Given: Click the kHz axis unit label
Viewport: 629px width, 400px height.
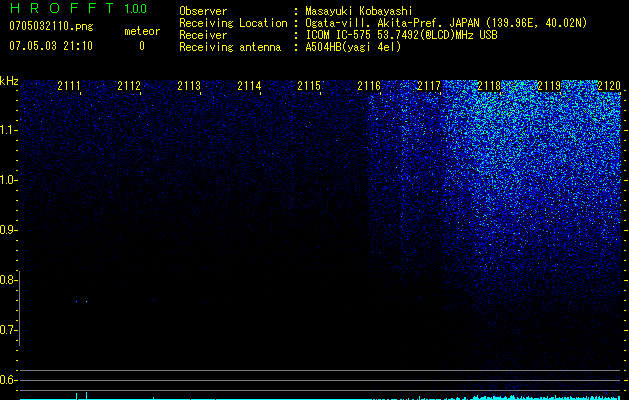Looking at the screenshot, I should (x=9, y=81).
